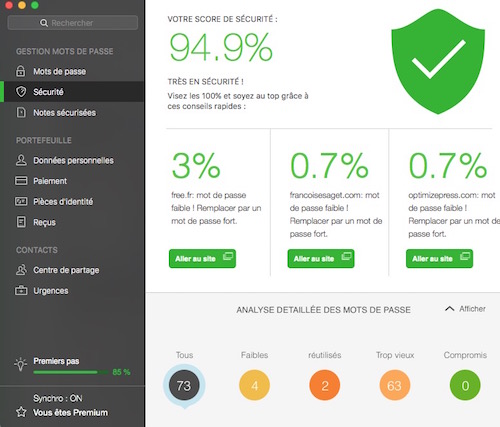Viewport: 500px width, 427px height.
Task: Click the receipt icon beside Reçus
Action: (21, 222)
